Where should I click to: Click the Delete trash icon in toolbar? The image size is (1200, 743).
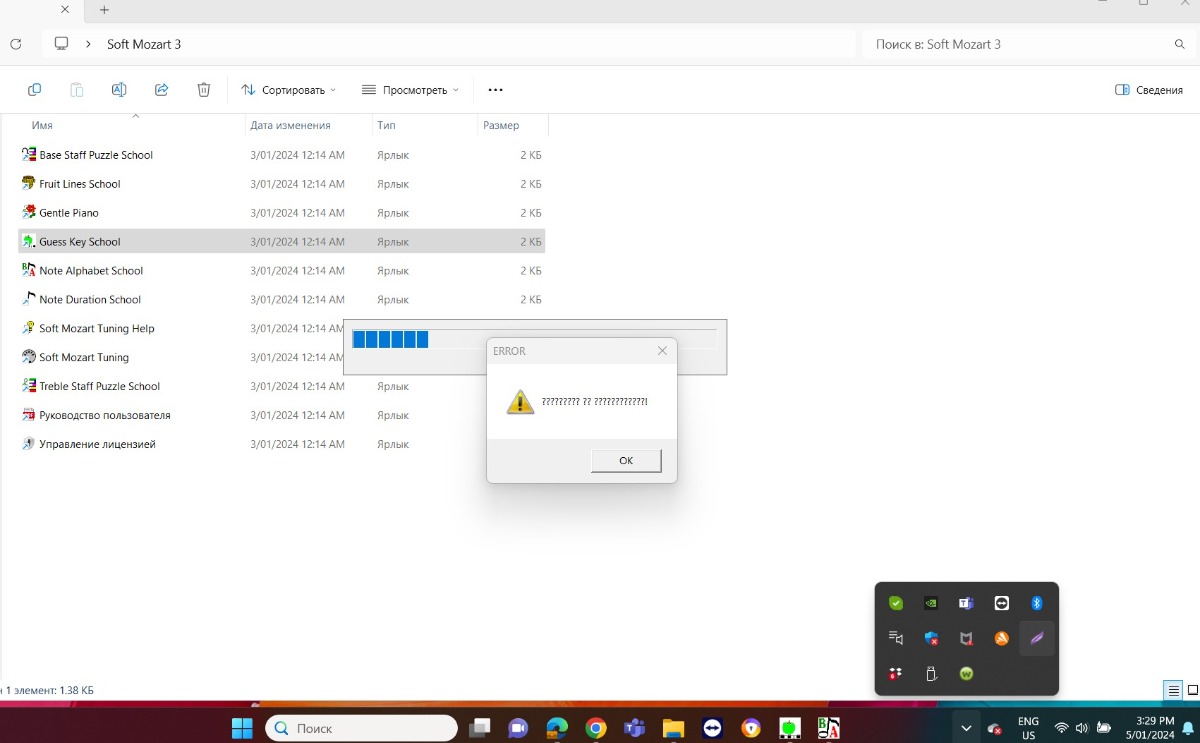click(204, 90)
